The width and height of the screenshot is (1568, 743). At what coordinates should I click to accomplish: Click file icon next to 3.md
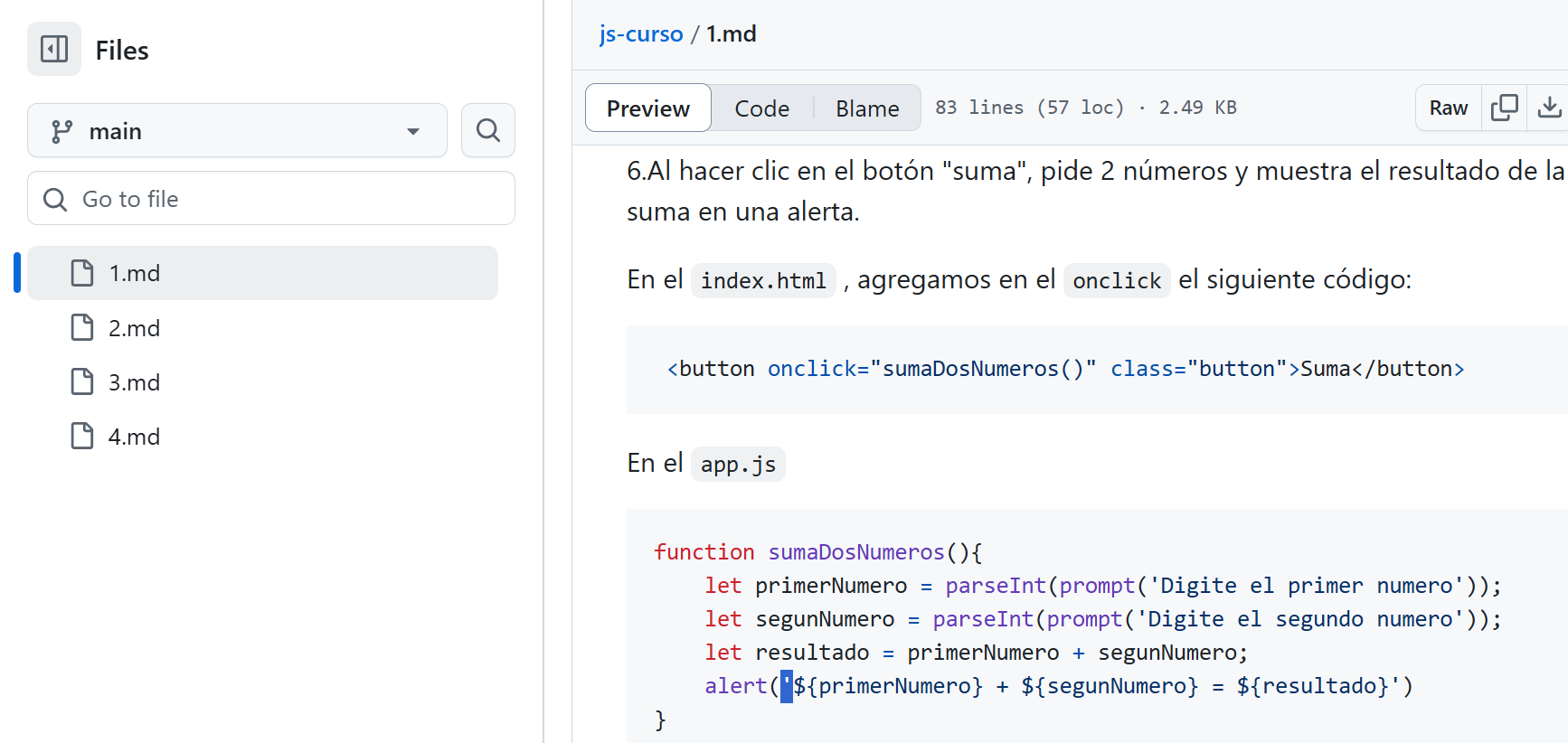tap(82, 381)
